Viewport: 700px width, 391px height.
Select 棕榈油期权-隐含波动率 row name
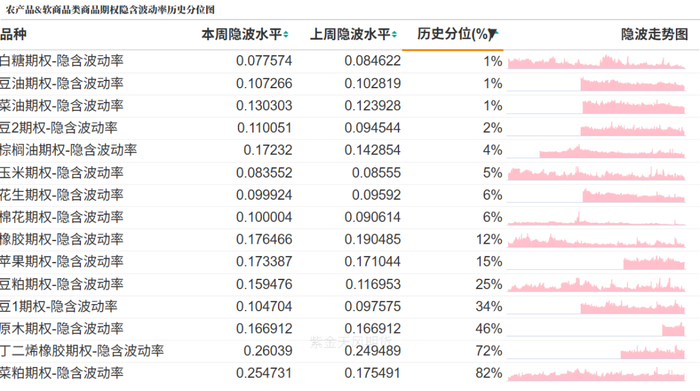(x=68, y=150)
